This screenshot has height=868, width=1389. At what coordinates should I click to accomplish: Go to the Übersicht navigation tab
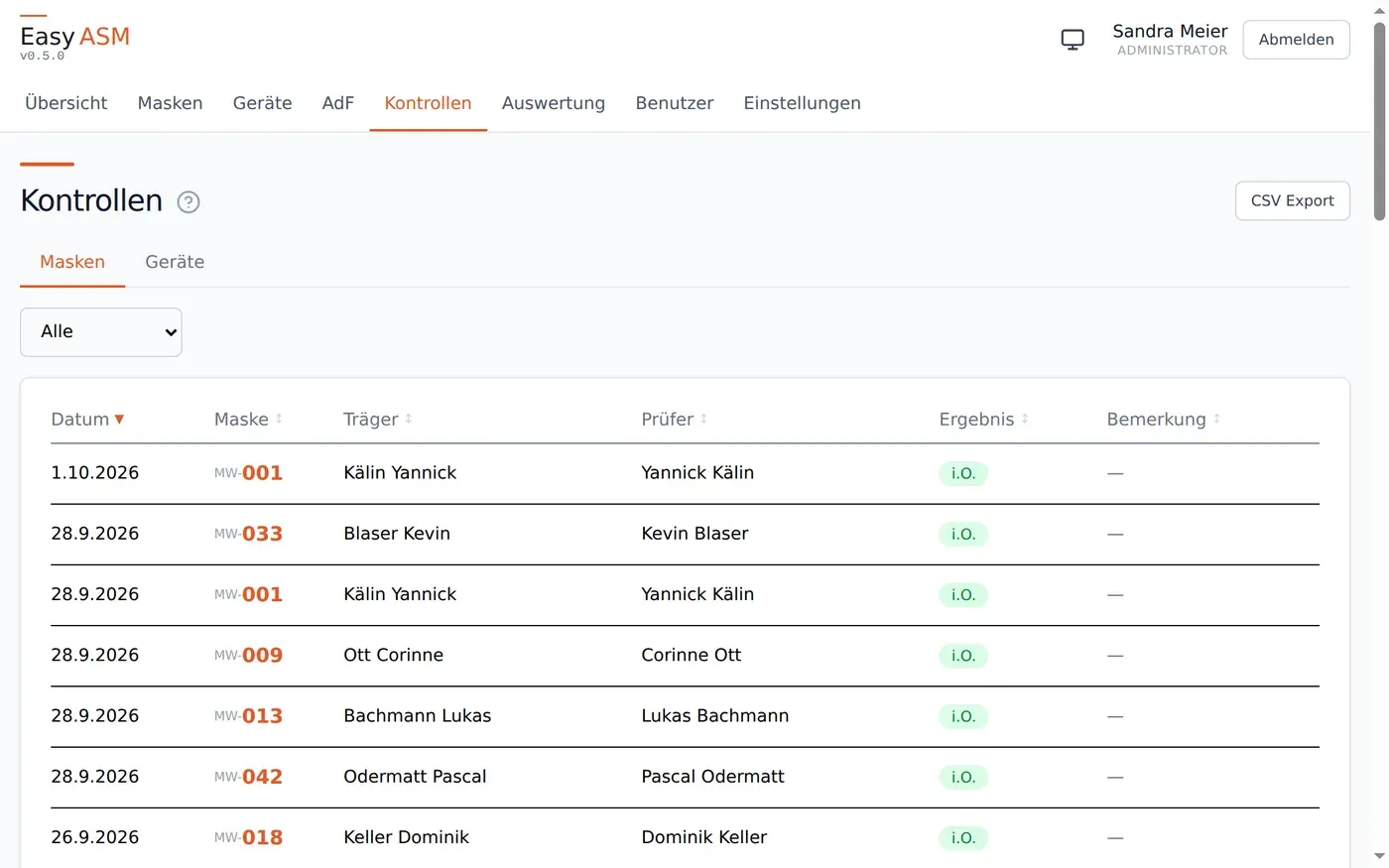[x=66, y=103]
